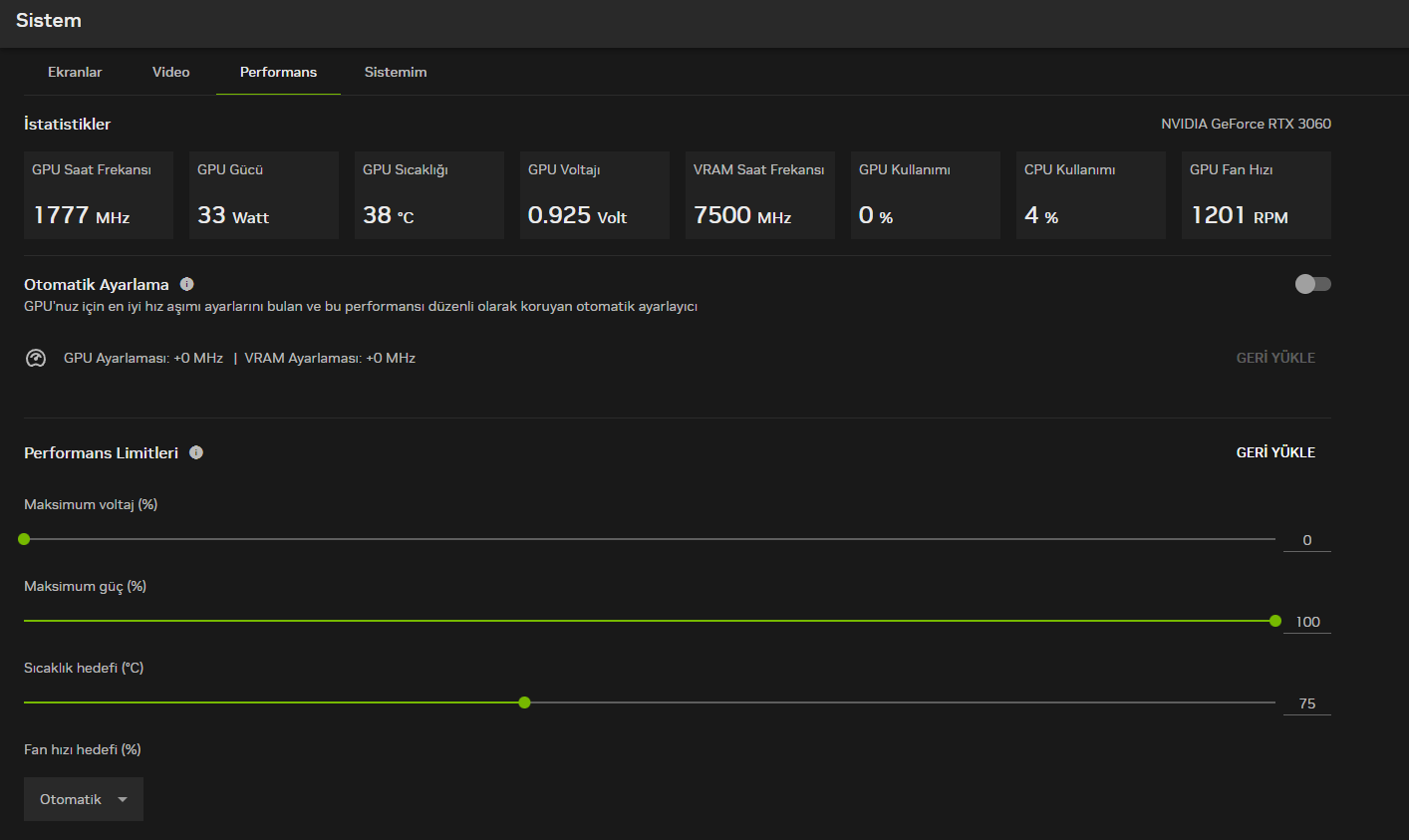Click the Sıcaklık hedefi value field showing 75

pos(1307,703)
